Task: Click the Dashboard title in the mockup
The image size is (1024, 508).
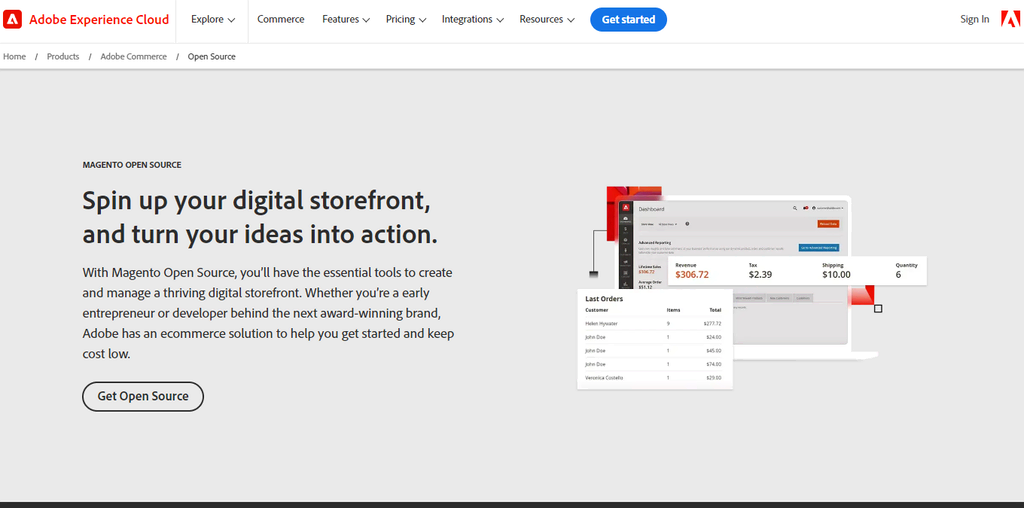Action: point(651,210)
